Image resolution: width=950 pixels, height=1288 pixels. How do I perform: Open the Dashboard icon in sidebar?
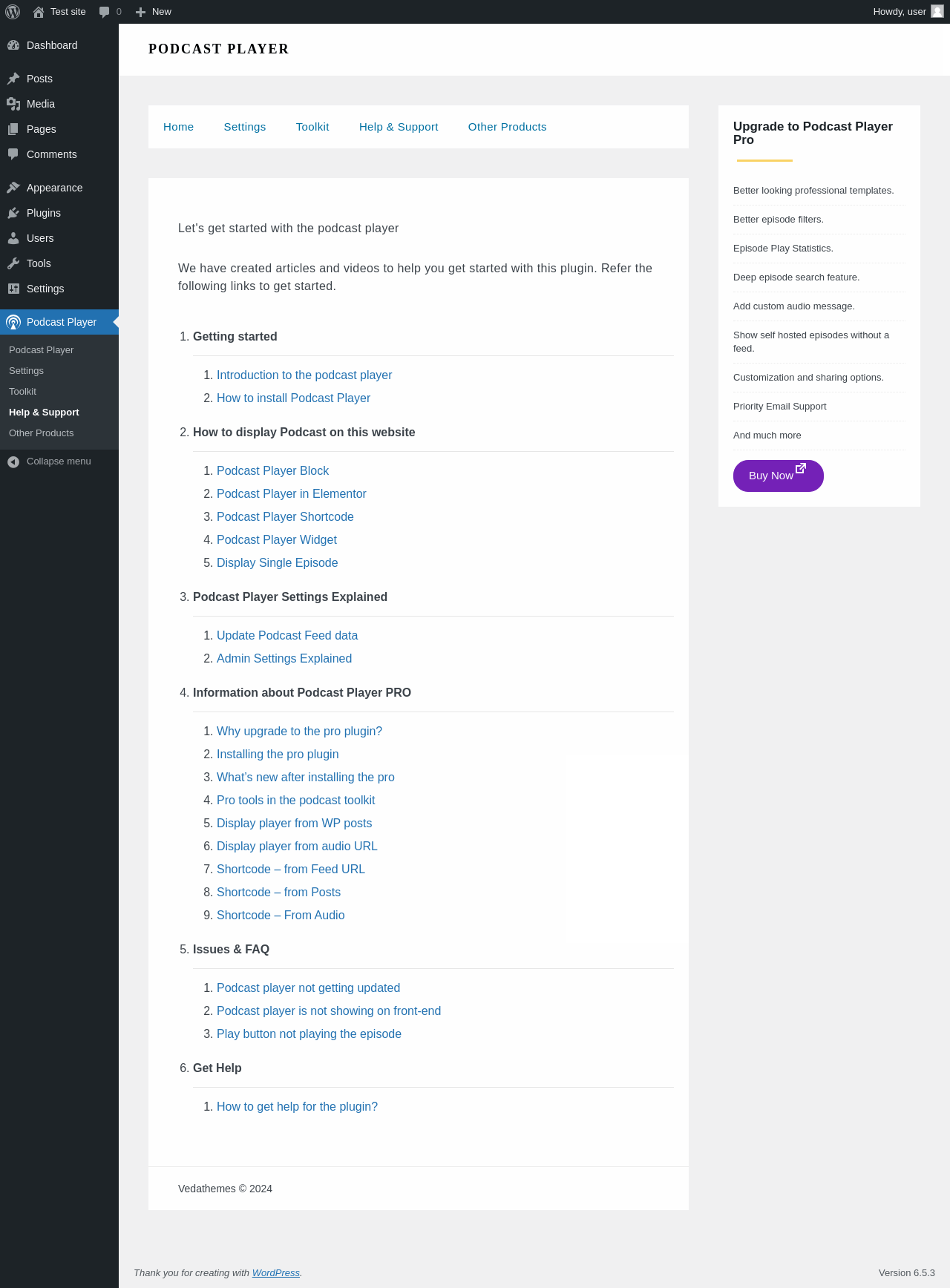(x=13, y=45)
